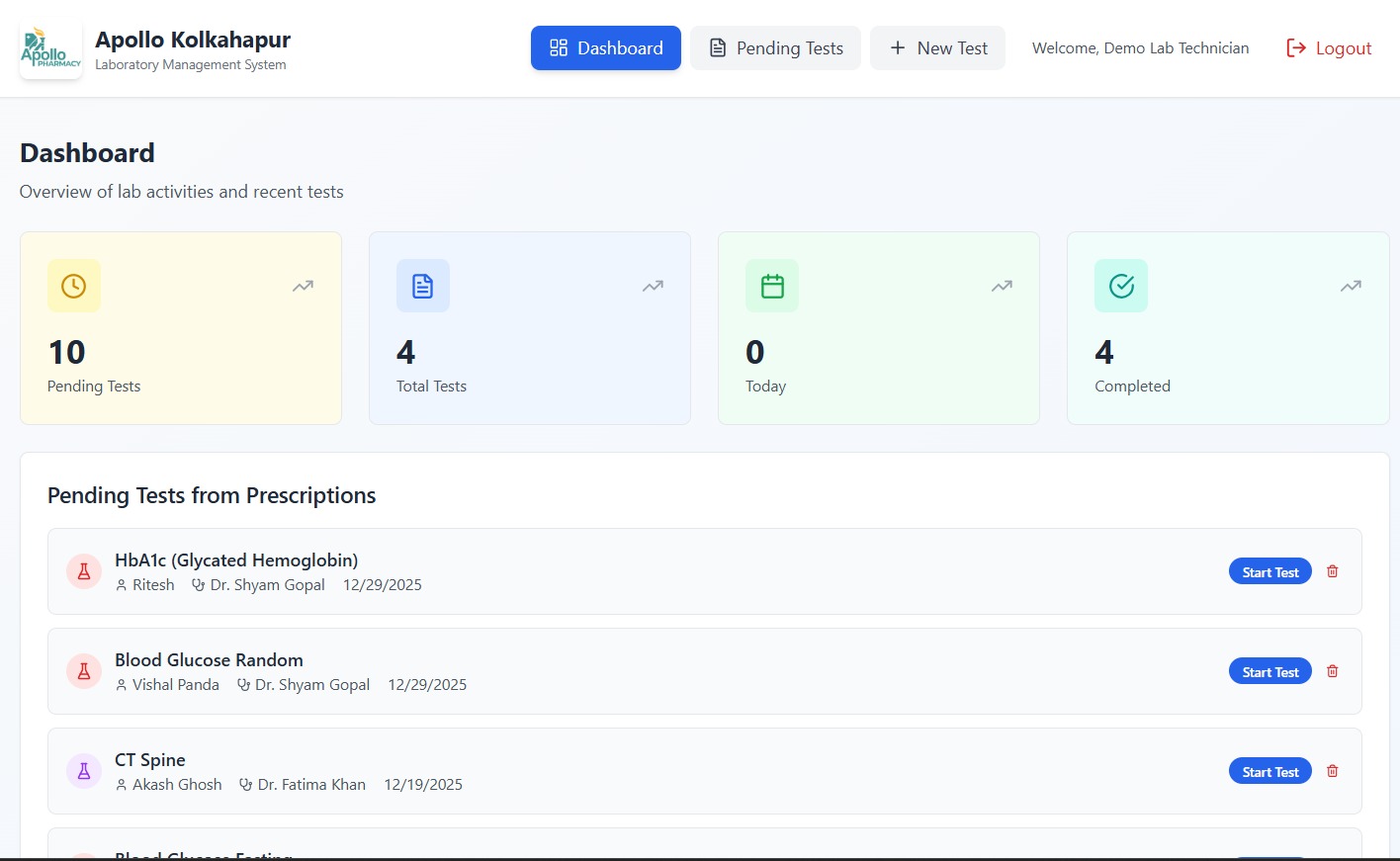Click the Apollo Pharmacy logo
The width and height of the screenshot is (1400, 861).
coord(49,46)
